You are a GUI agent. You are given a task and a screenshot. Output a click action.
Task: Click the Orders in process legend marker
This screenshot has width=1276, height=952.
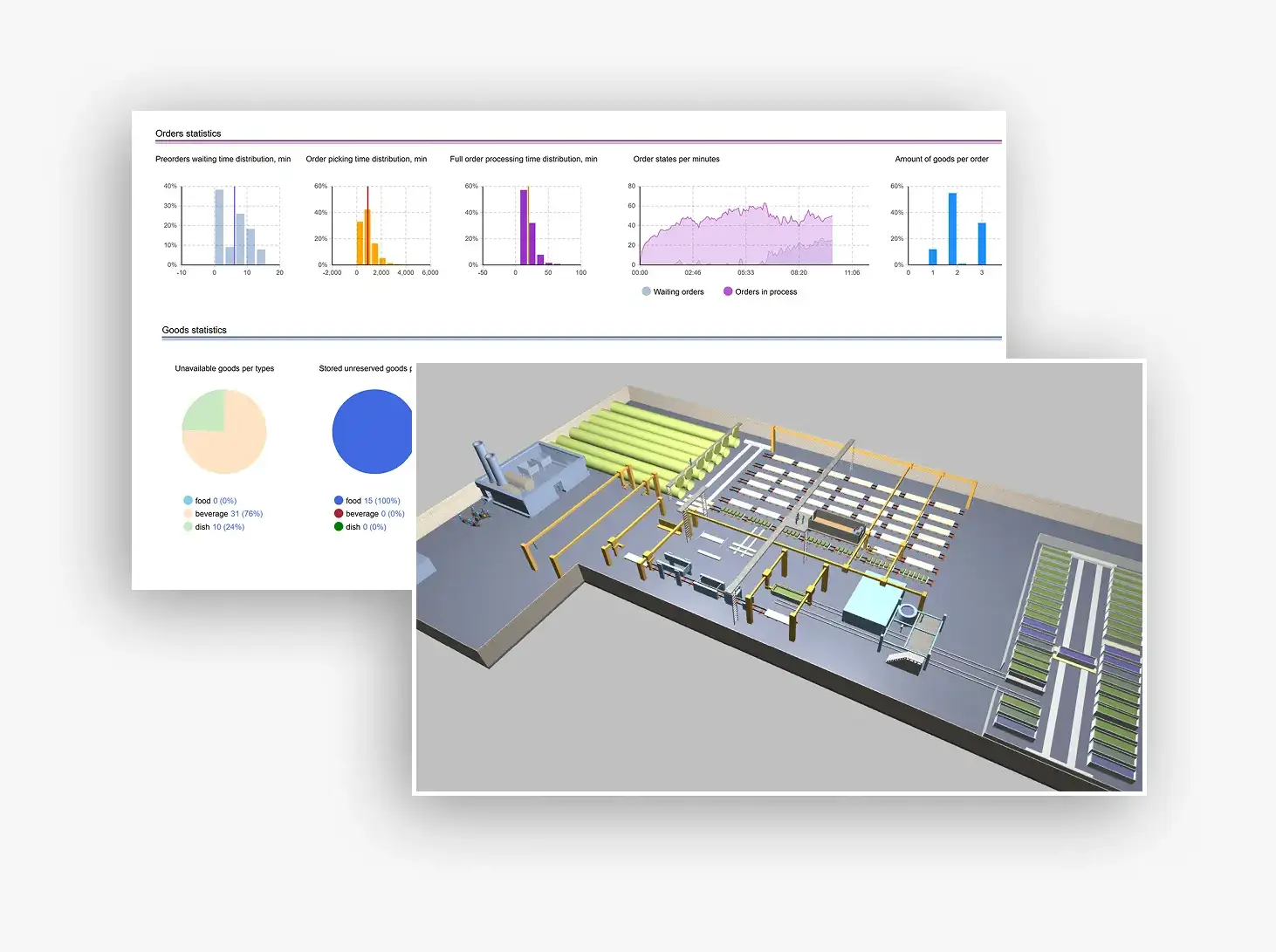click(728, 291)
